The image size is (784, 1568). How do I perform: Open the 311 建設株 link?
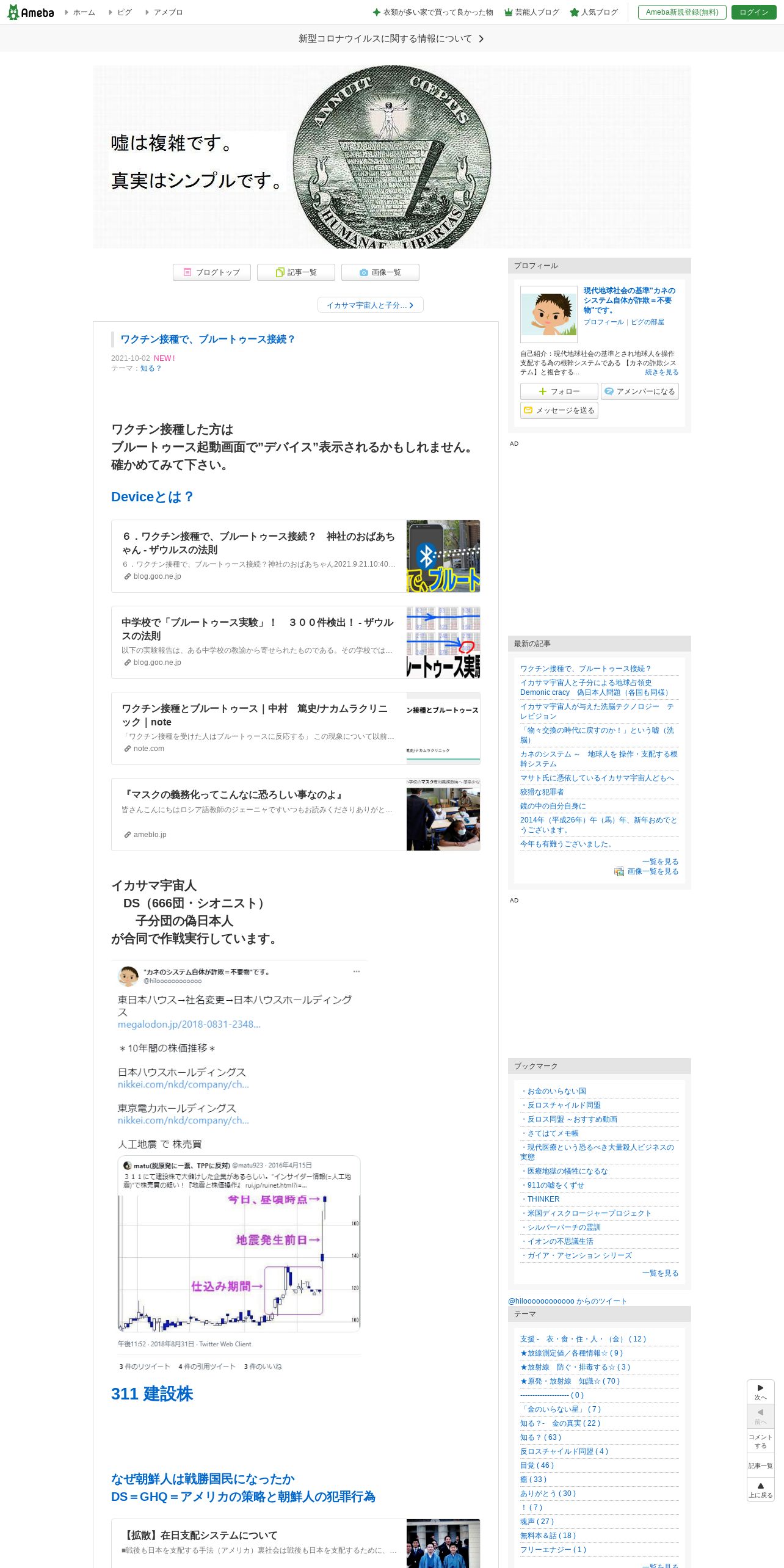[152, 1394]
